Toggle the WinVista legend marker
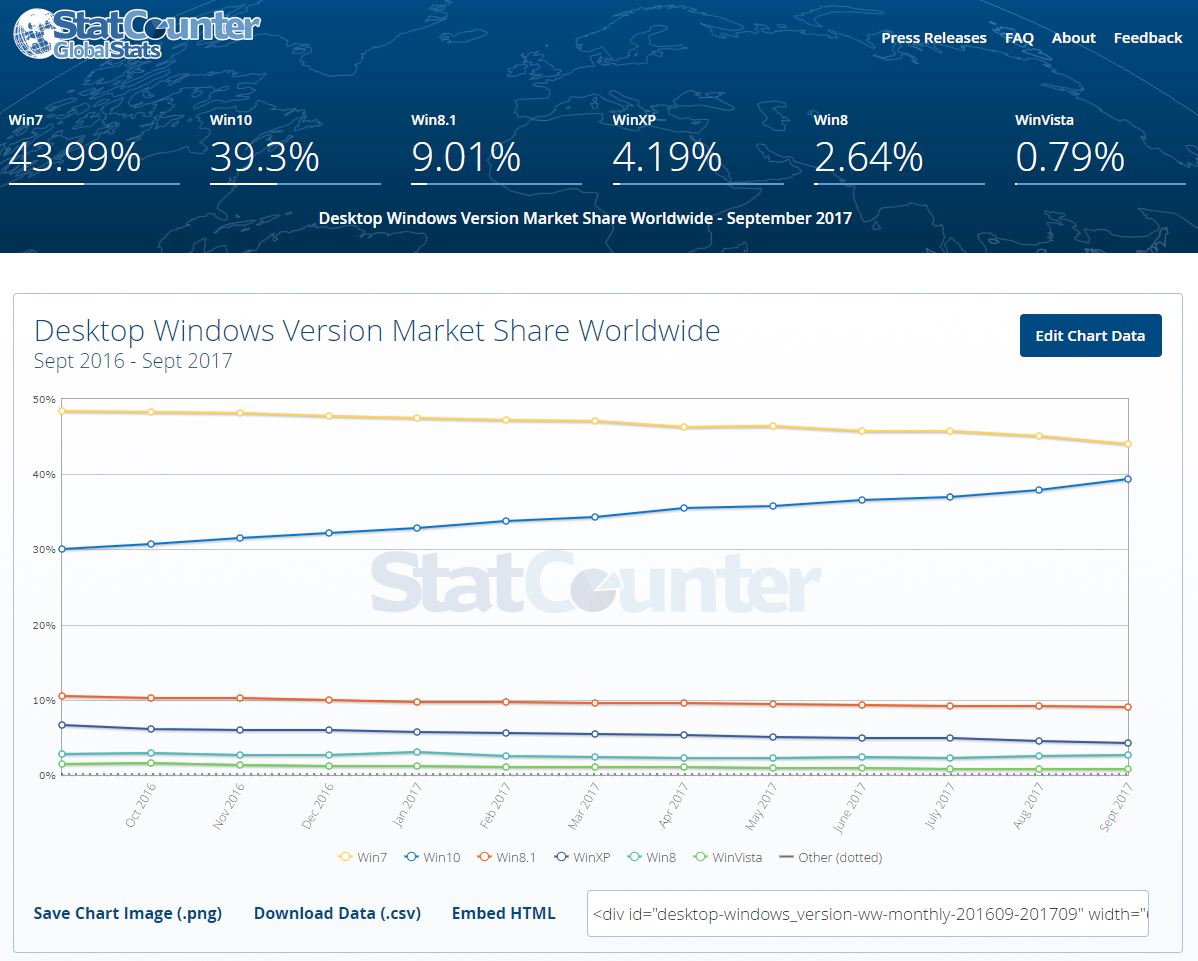Image resolution: width=1198 pixels, height=961 pixels. (701, 857)
